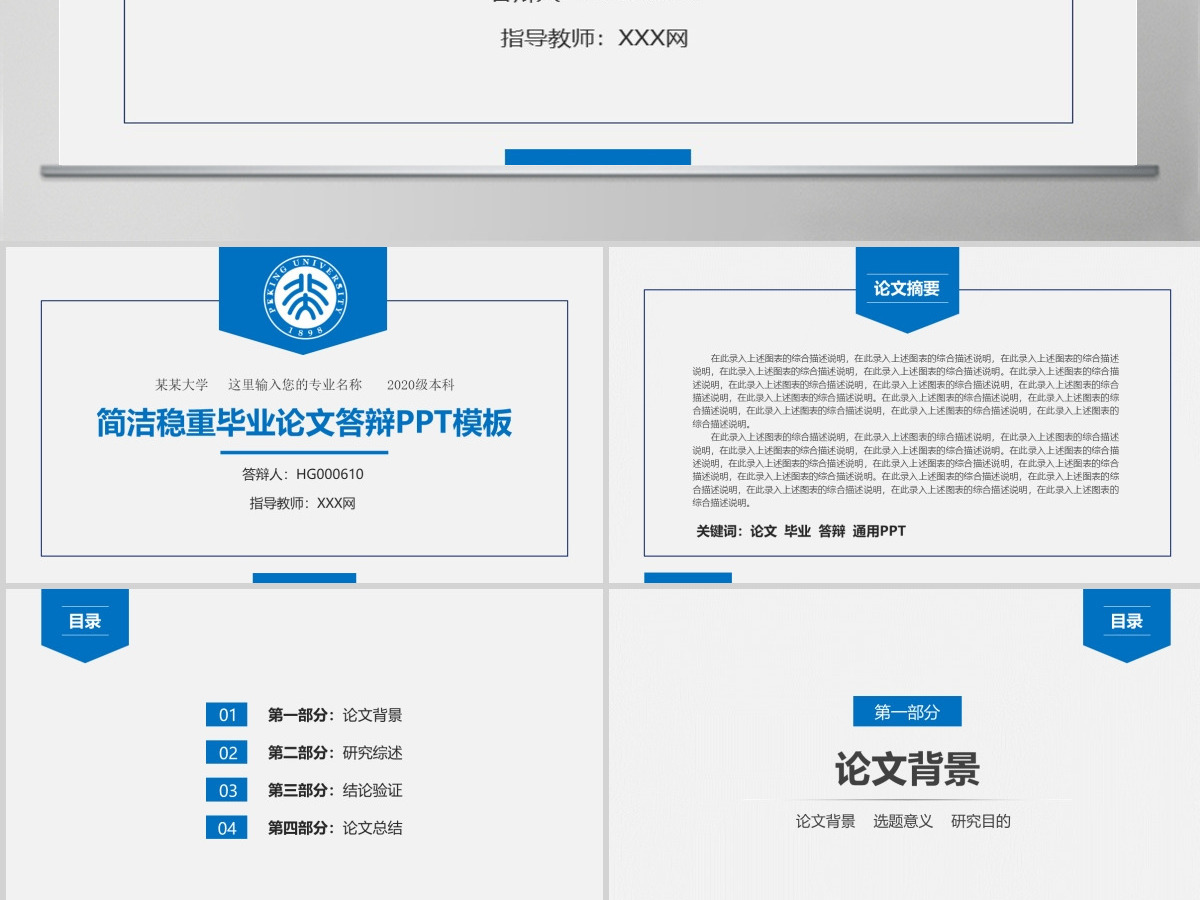
Task: Select the line 答辩人：HG000610
Action: coord(303,474)
